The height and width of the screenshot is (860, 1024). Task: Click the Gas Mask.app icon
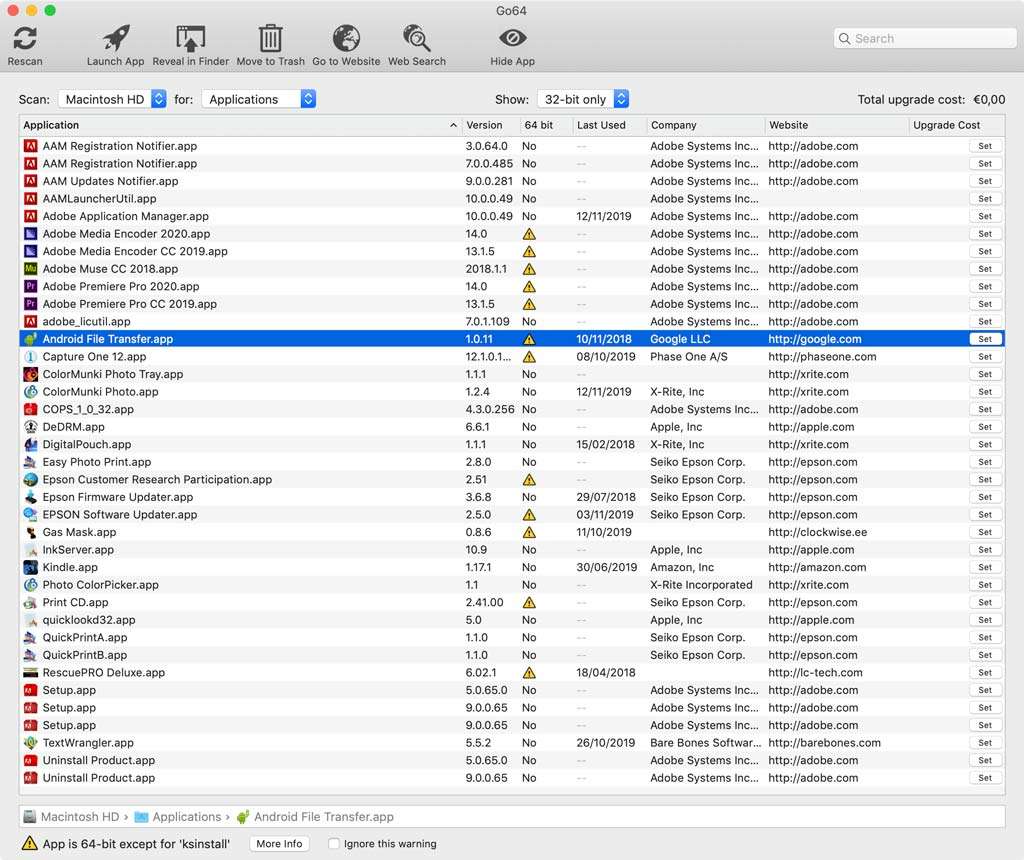pyautogui.click(x=30, y=532)
